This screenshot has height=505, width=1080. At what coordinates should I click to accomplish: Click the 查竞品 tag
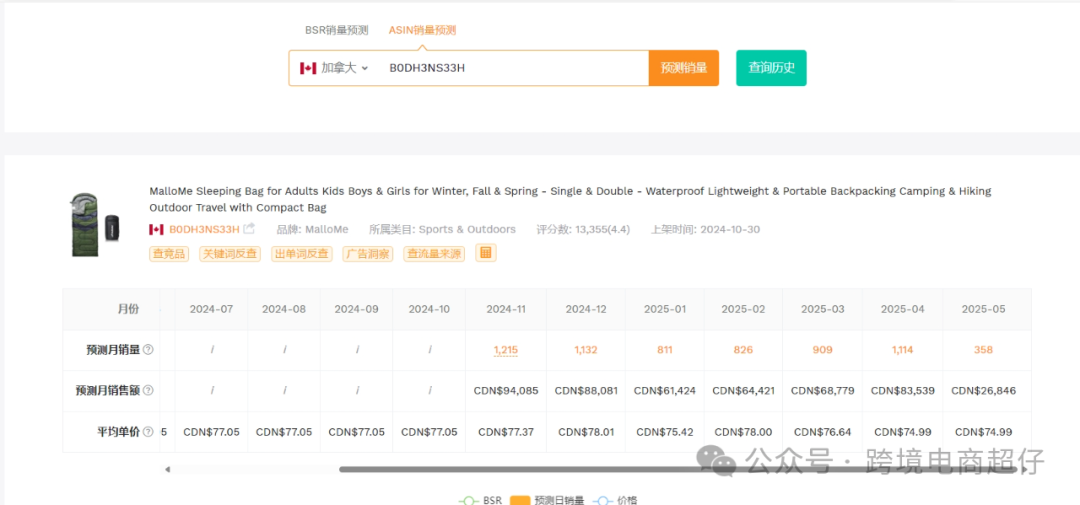tap(169, 254)
